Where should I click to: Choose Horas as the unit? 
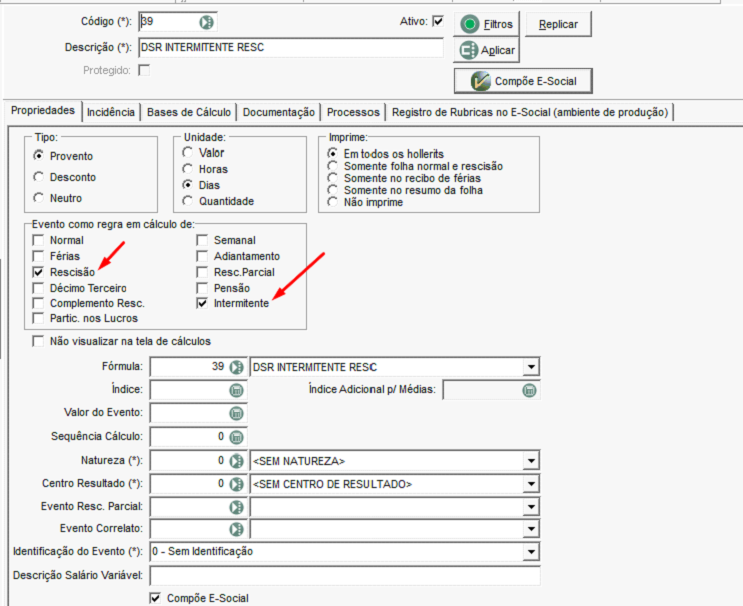[x=188, y=169]
